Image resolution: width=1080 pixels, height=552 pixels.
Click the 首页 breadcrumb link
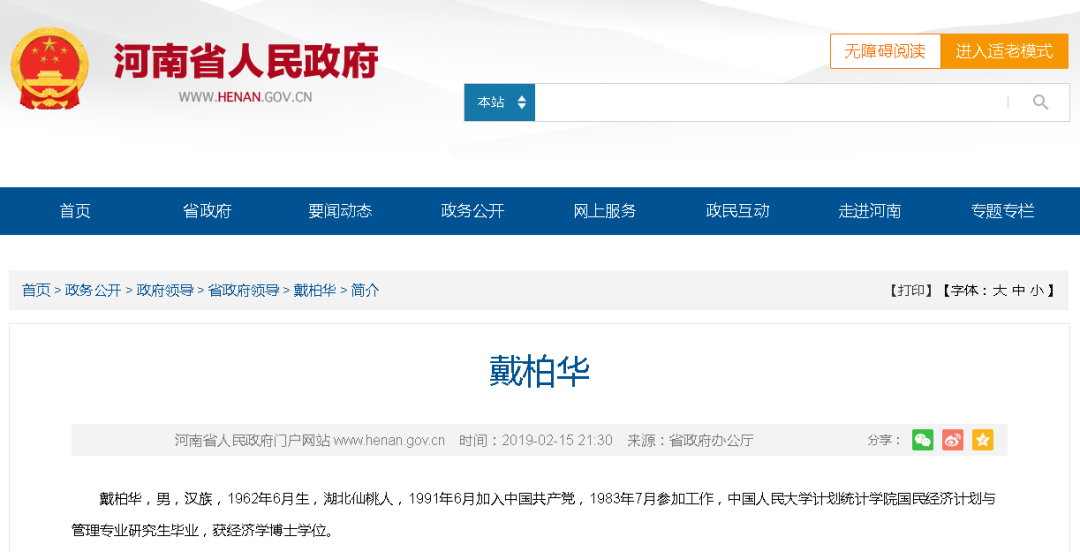click(37, 290)
